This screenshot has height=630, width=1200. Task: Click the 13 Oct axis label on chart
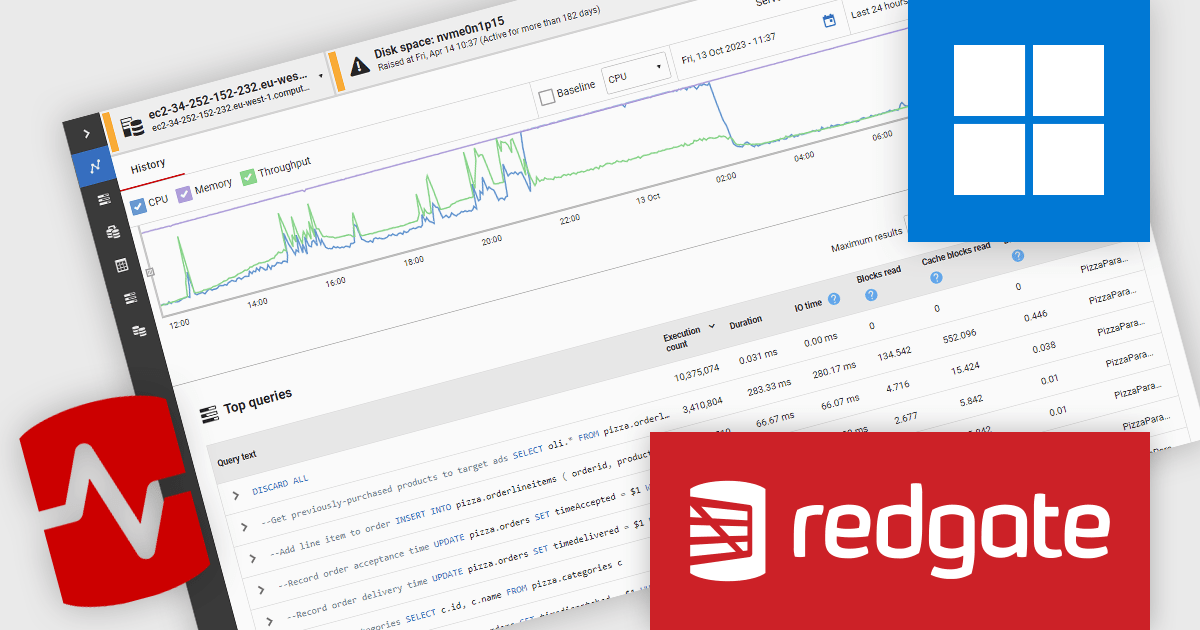pos(647,197)
